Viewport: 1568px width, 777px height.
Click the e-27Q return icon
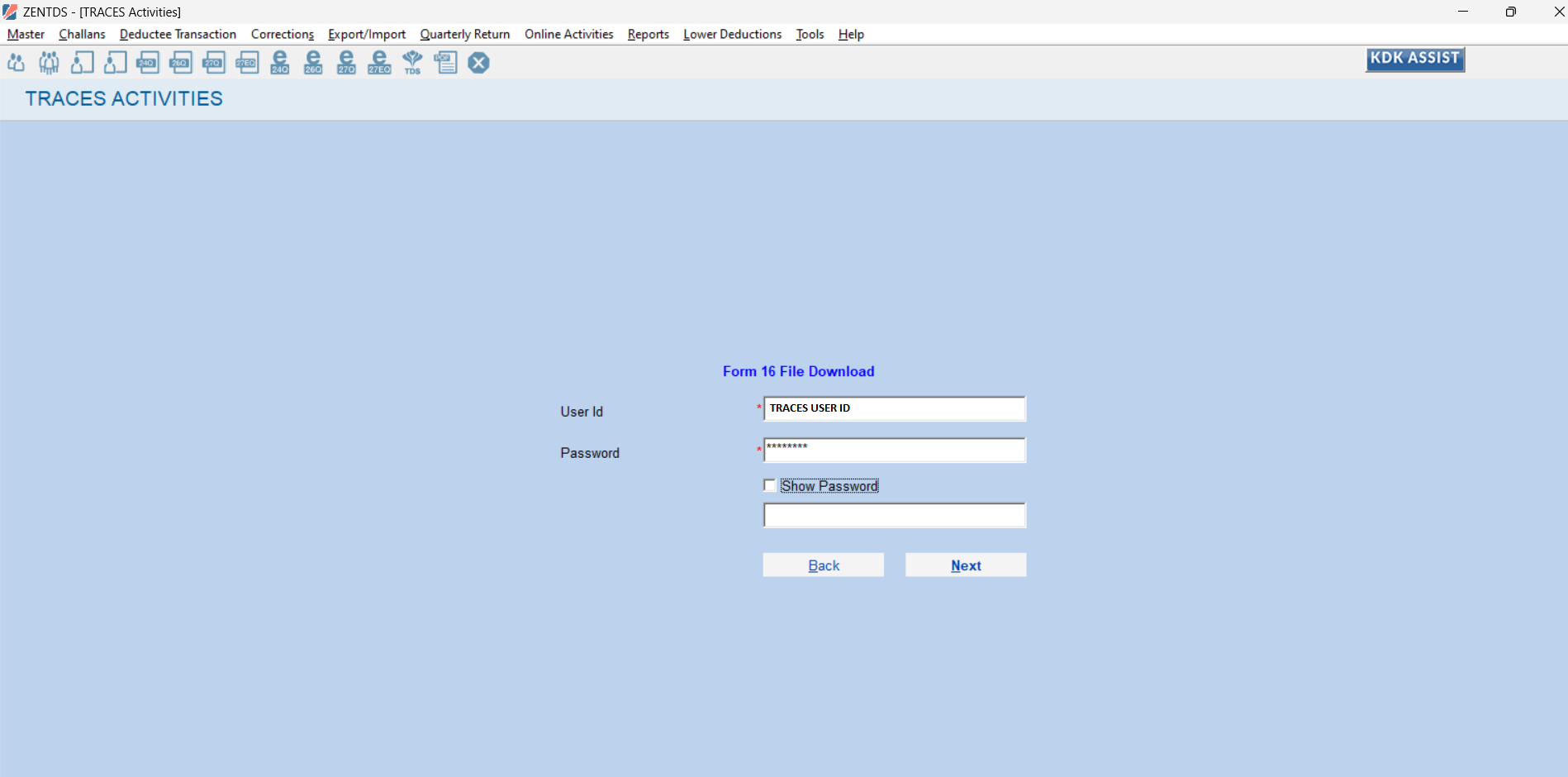tap(346, 63)
